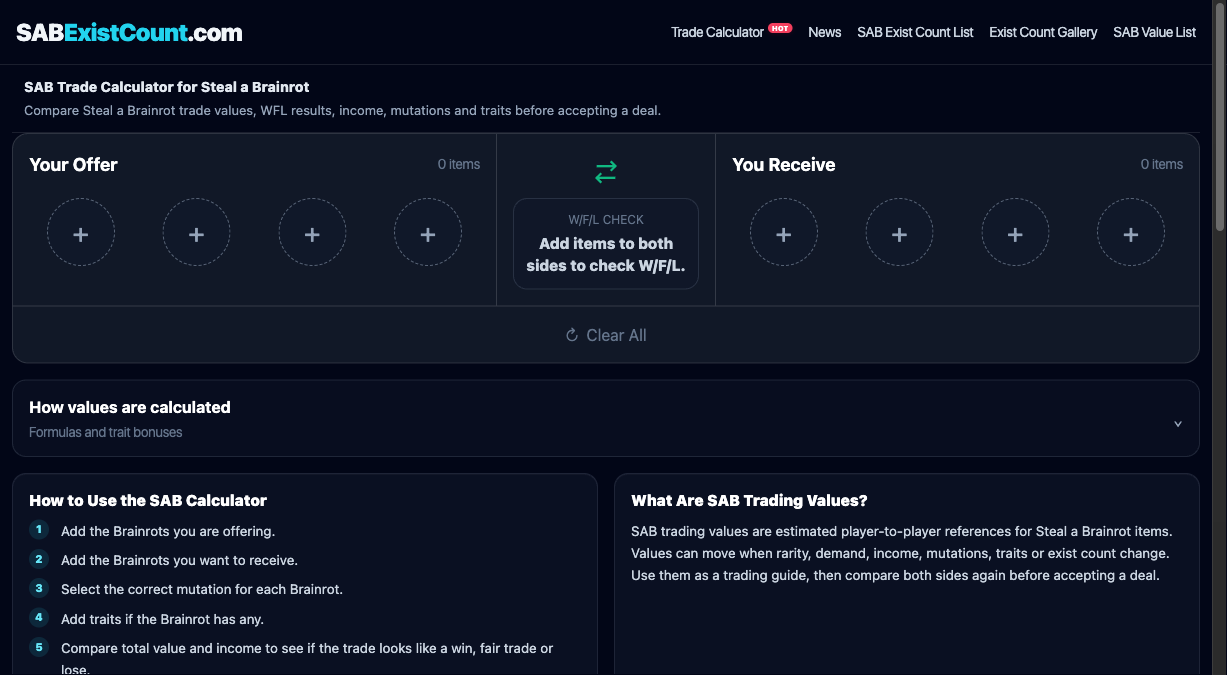1227x675 pixels.
Task: Click the SABExistCount.com site logo
Action: [129, 32]
